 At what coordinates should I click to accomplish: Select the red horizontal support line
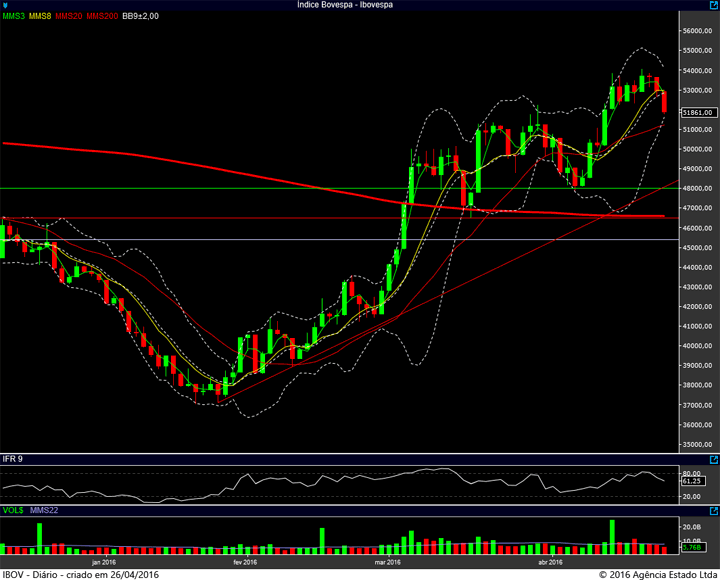(x=339, y=218)
